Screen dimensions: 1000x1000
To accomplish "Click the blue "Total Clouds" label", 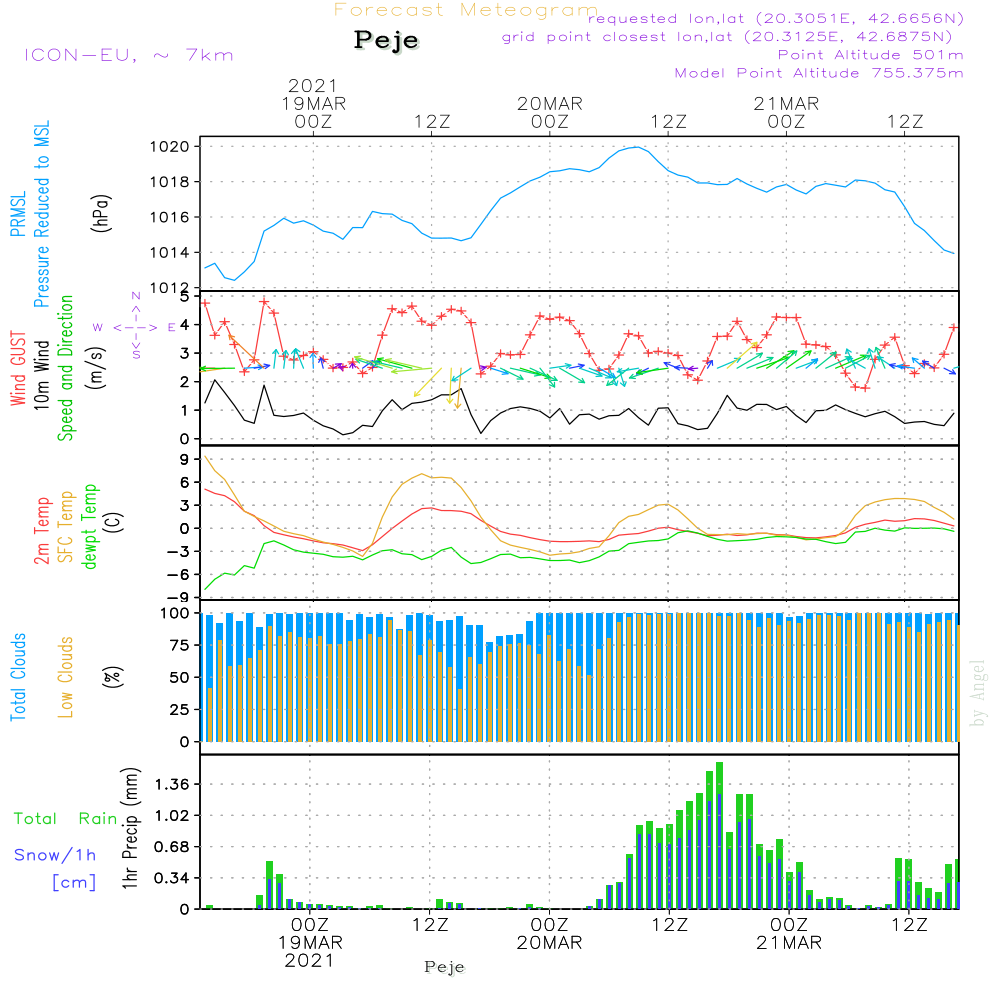I will pos(18,677).
